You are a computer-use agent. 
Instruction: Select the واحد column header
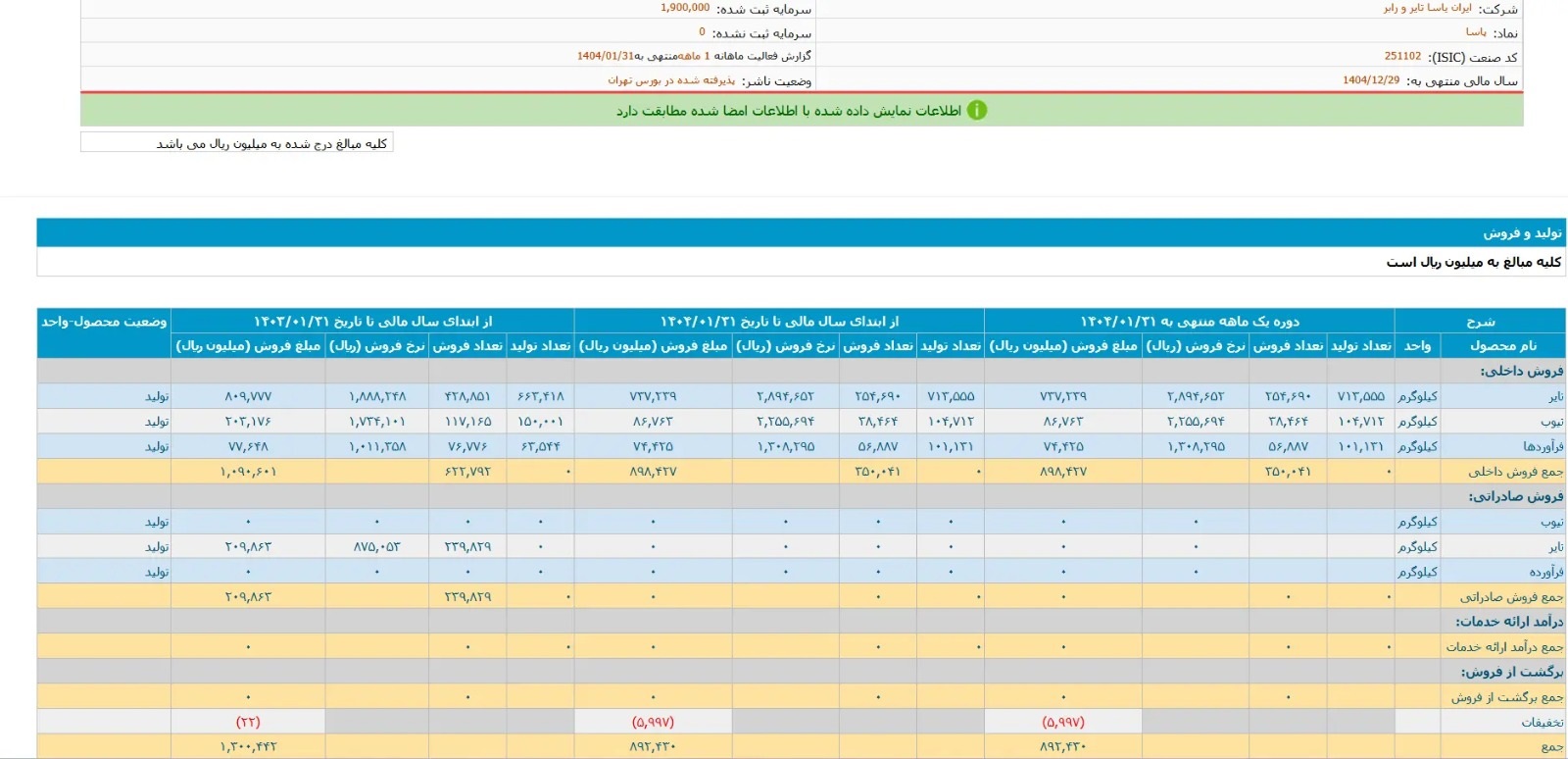coord(1417,346)
